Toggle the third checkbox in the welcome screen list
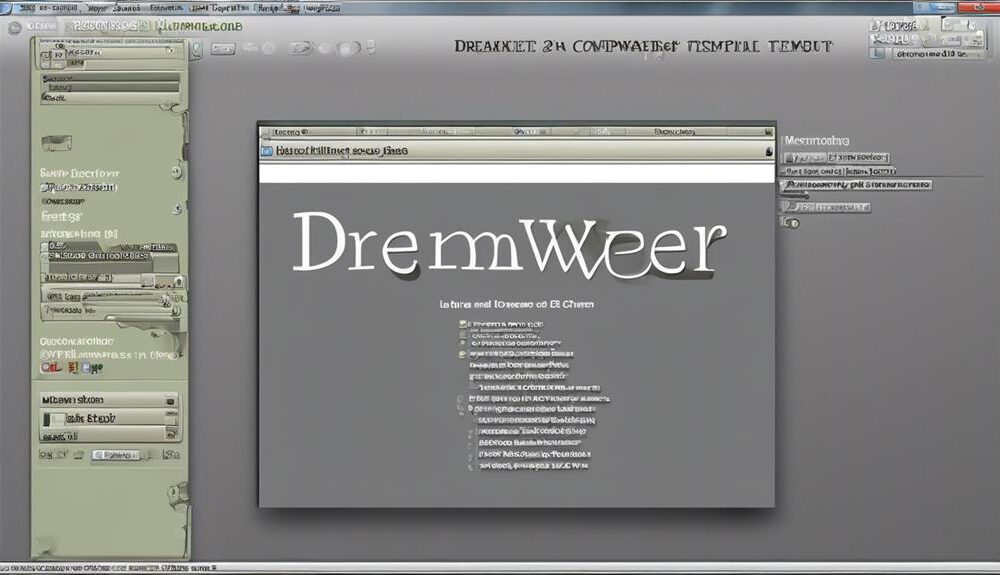 pos(462,353)
